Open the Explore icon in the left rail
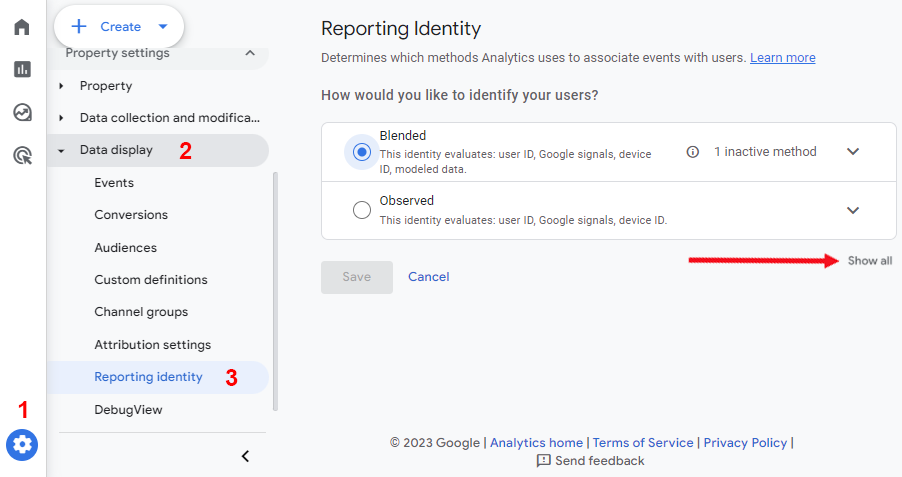 pyautogui.click(x=22, y=112)
